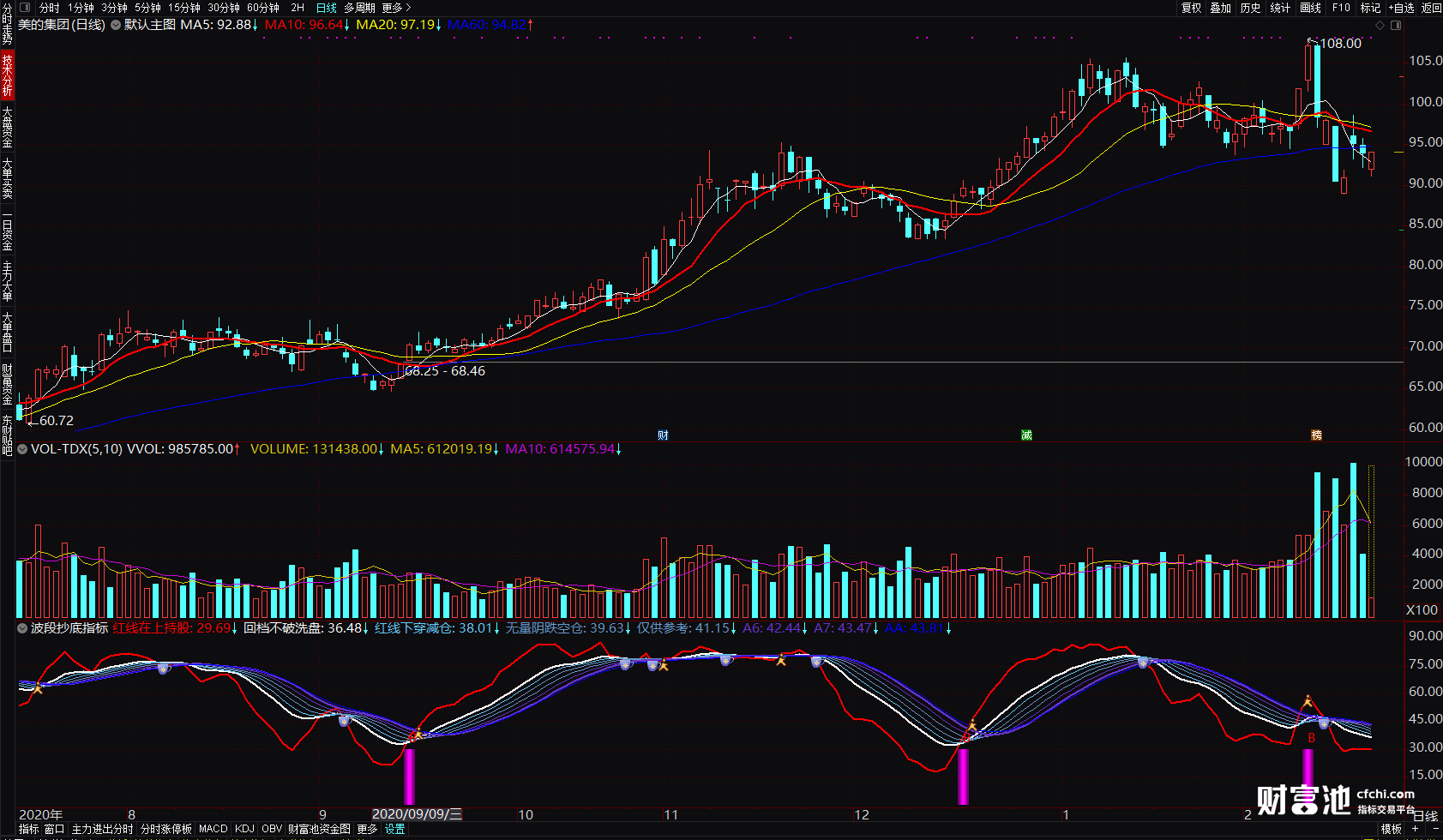Image resolution: width=1443 pixels, height=840 pixels.
Task: Switch to the 30分钟 period tab
Action: (223, 8)
